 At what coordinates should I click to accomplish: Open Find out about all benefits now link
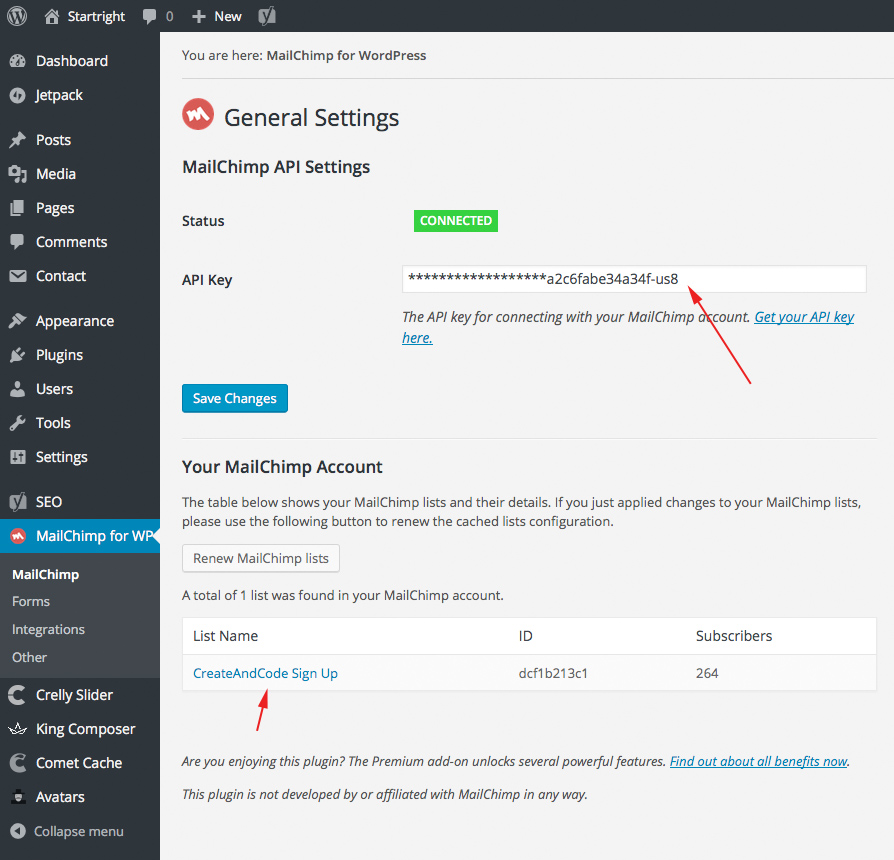pyautogui.click(x=758, y=761)
